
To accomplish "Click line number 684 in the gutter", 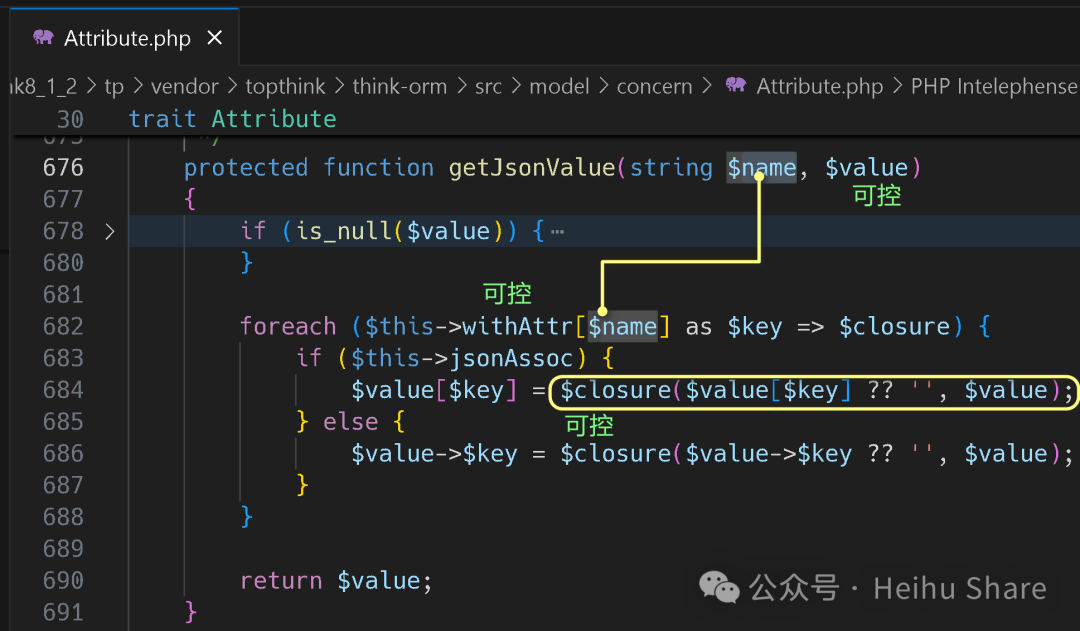I will pyautogui.click(x=63, y=390).
